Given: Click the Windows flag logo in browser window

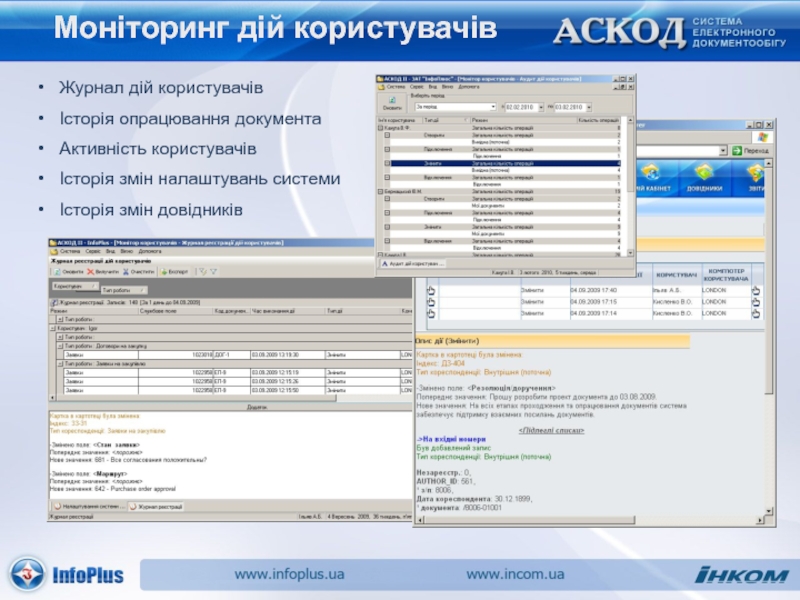Looking at the screenshot, I should [x=763, y=137].
